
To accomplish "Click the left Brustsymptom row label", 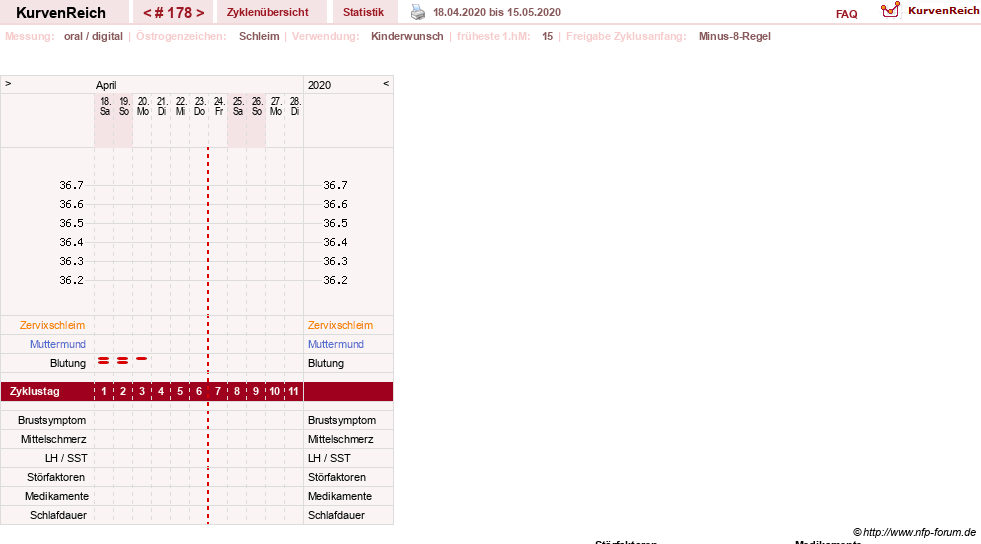I will pyautogui.click(x=52, y=420).
